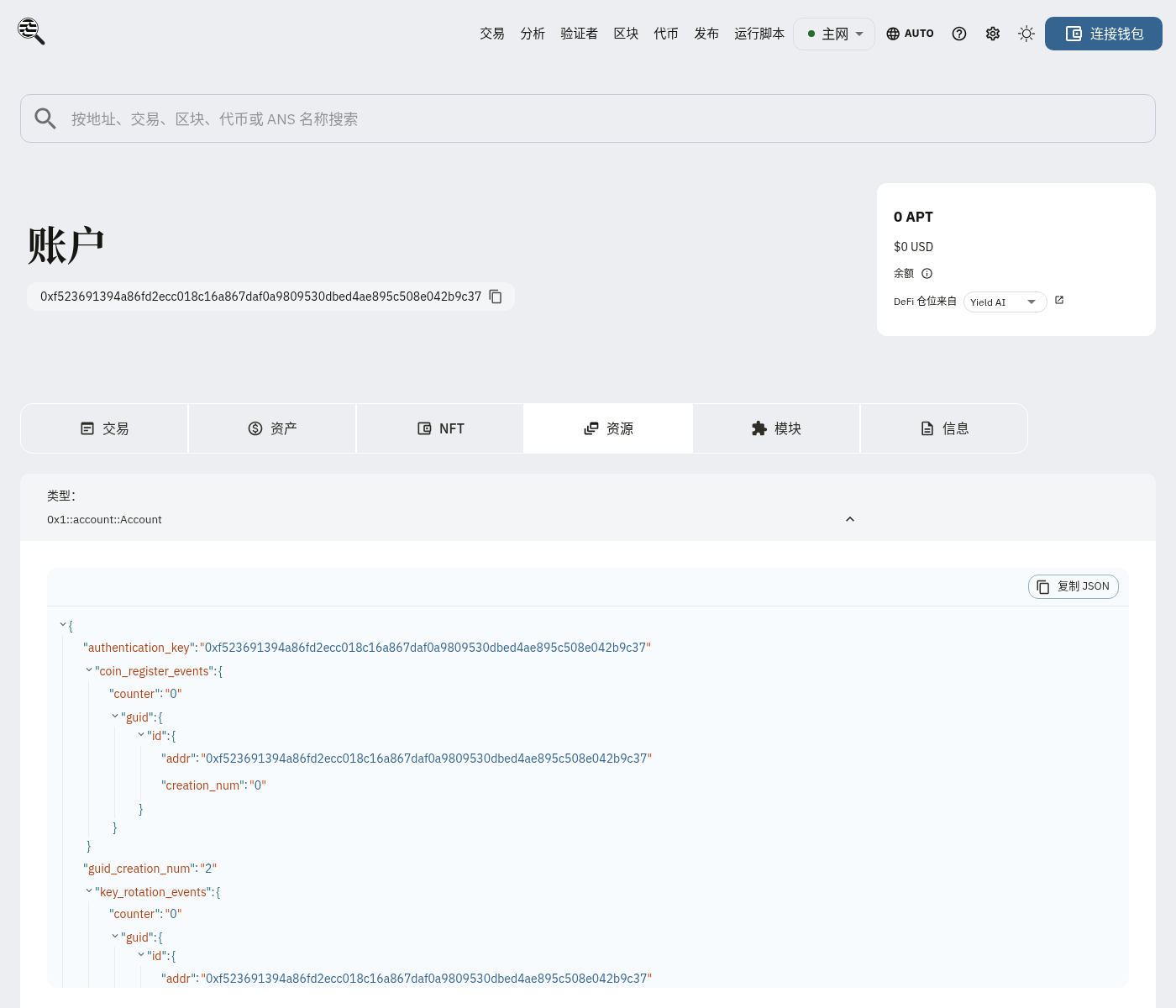This screenshot has width=1176, height=1008.
Task: Switch to the NFT tab
Action: click(x=440, y=428)
